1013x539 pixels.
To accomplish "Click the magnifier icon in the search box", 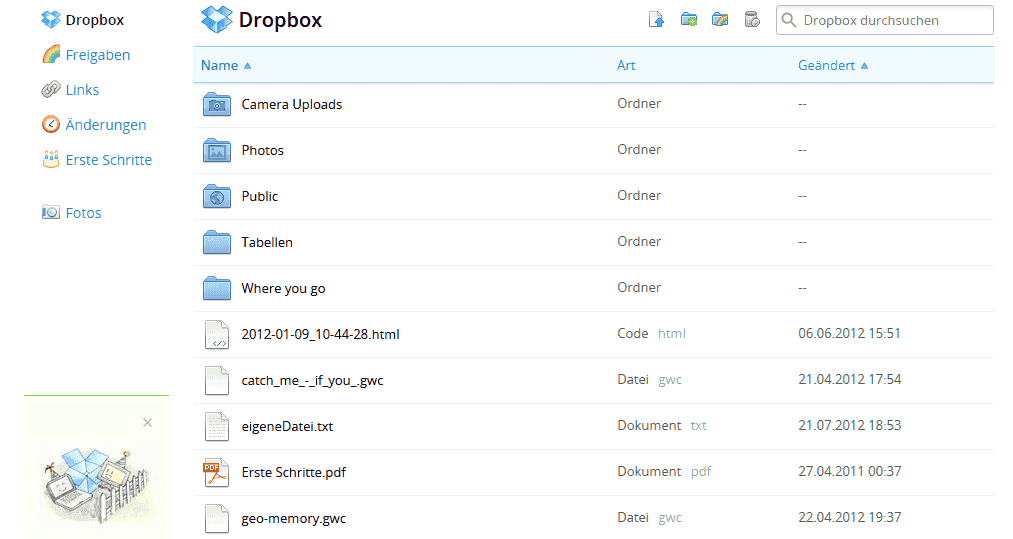I will pyautogui.click(x=789, y=20).
